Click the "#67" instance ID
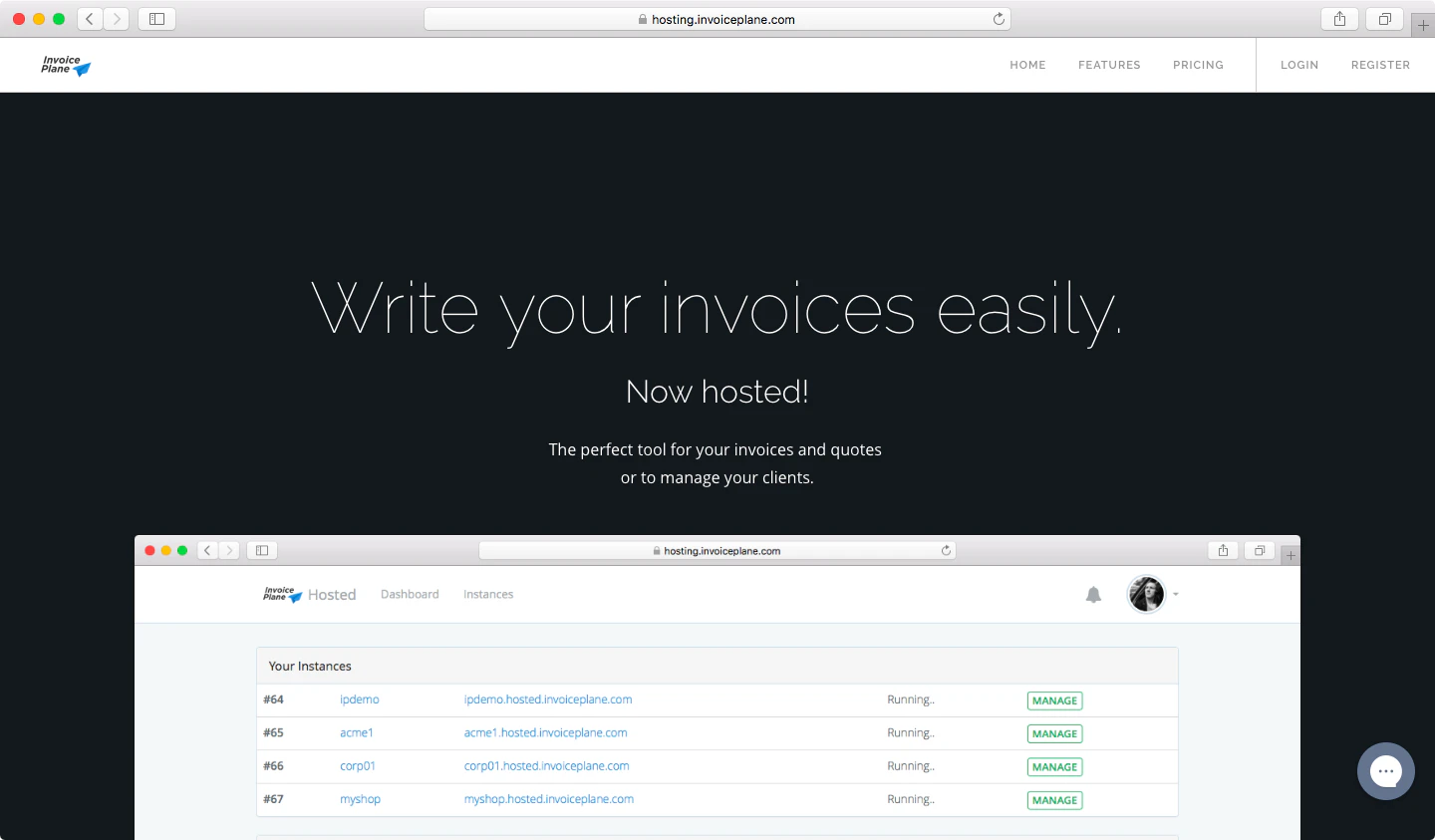The image size is (1435, 840). coord(273,799)
